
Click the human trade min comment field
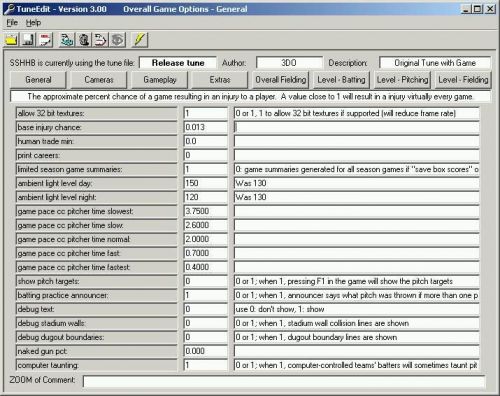[x=357, y=141]
